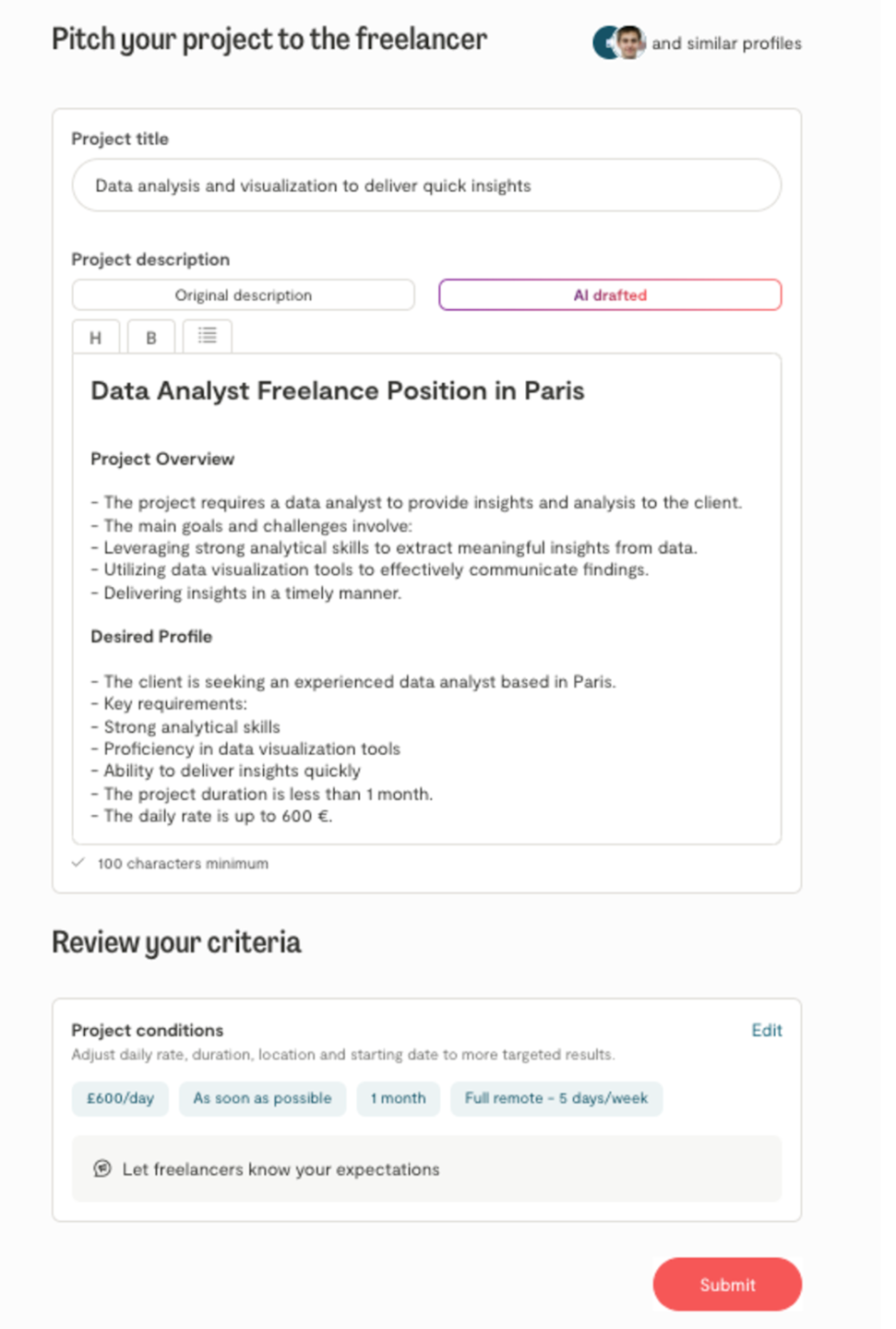The height and width of the screenshot is (1329, 896).
Task: Apply heading format with H button
Action: (95, 338)
